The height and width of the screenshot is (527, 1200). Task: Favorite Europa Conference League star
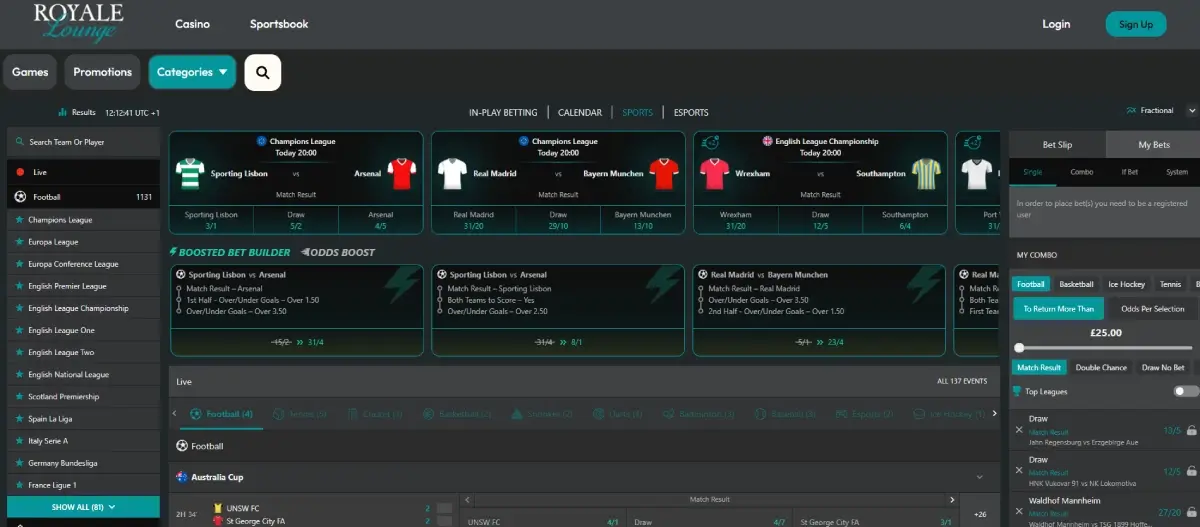tap(18, 264)
